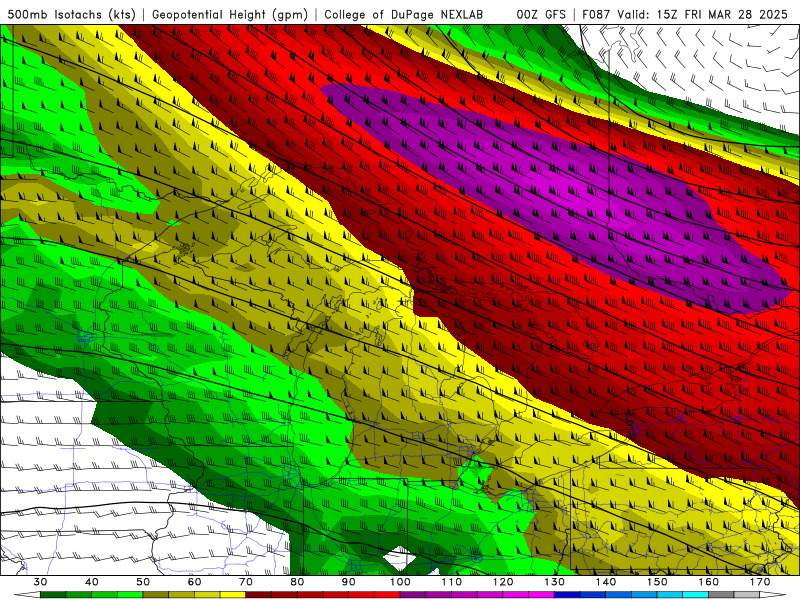Image resolution: width=800 pixels, height=600 pixels.
Task: Click the legend value '40'
Action: [92, 582]
